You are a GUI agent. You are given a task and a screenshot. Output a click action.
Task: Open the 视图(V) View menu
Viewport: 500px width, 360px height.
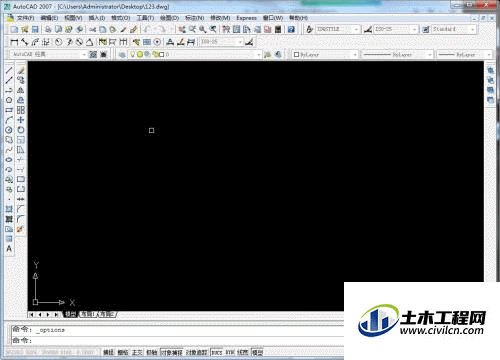[73, 18]
